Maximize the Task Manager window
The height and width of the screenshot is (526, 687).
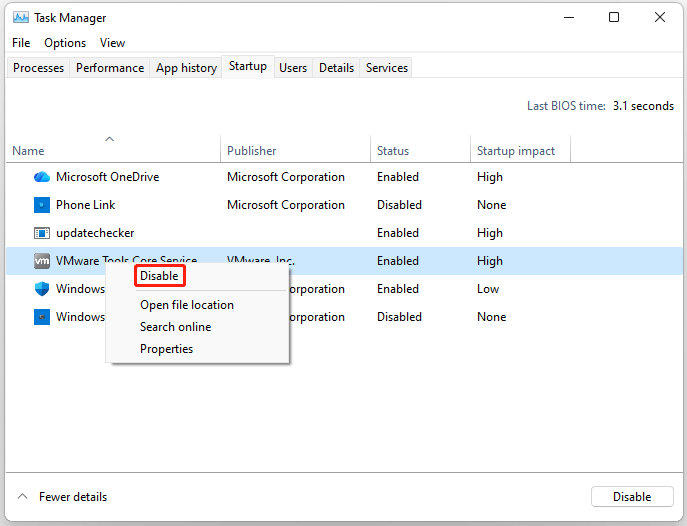click(x=614, y=18)
